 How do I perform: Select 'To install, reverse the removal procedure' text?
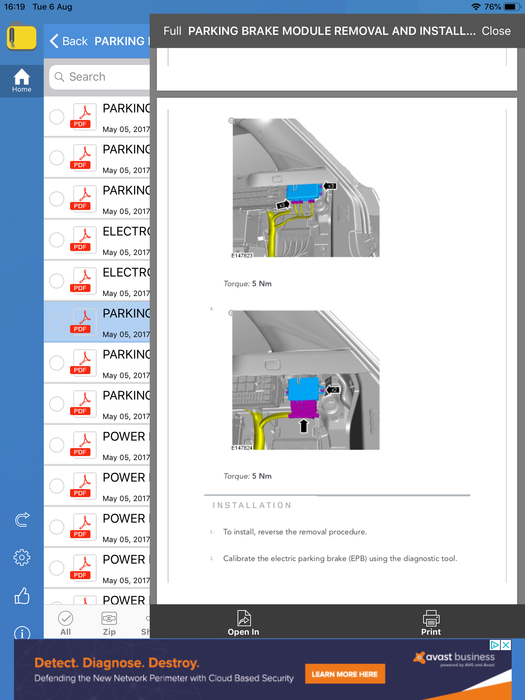pyautogui.click(x=295, y=532)
